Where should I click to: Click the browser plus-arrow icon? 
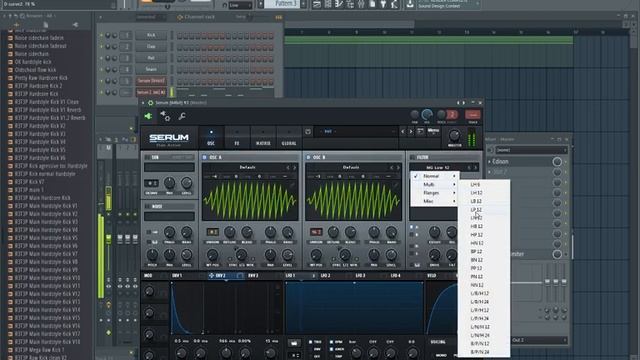click(17, 25)
